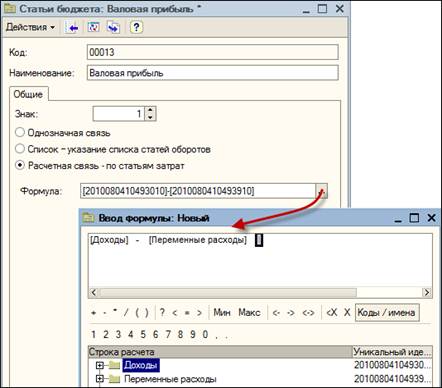Insert digit 7
The height and width of the screenshot is (388, 442).
pyautogui.click(x=168, y=334)
